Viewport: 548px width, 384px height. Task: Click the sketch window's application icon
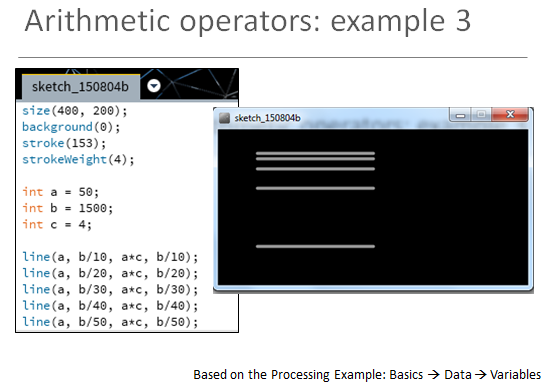[224, 118]
